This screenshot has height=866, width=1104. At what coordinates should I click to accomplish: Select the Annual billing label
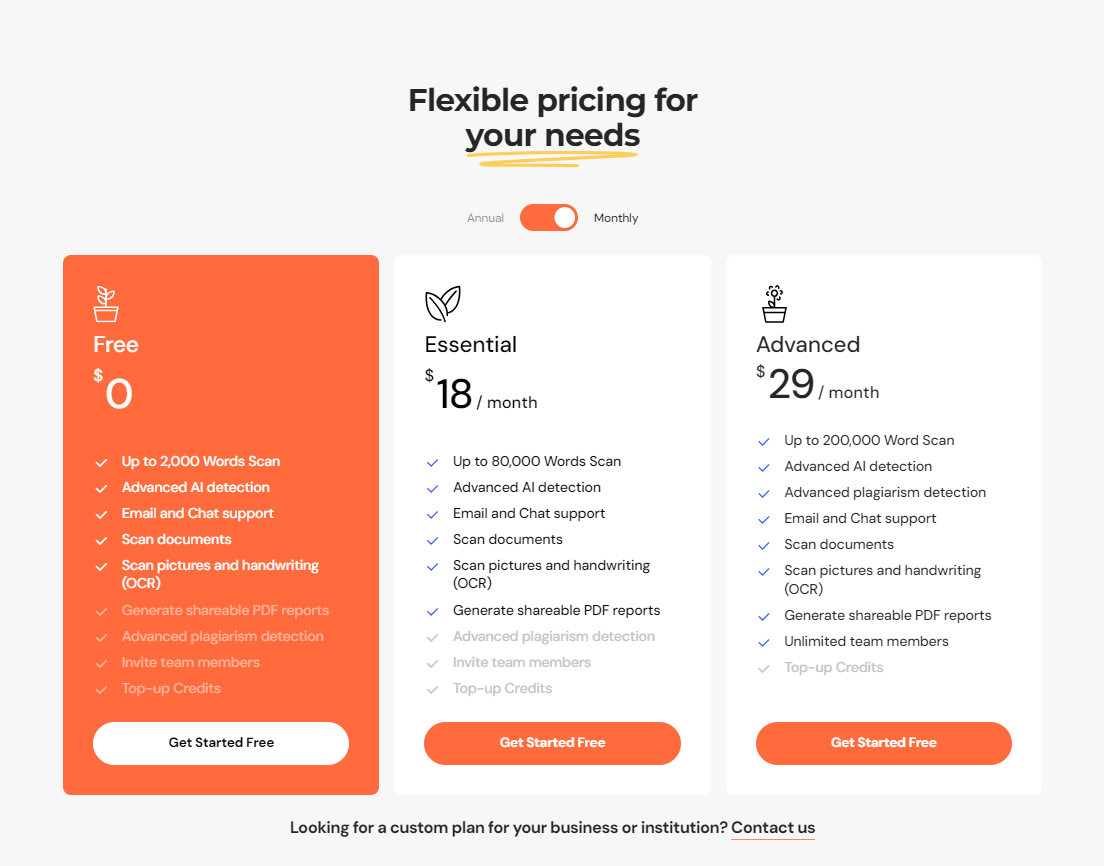tap(485, 218)
